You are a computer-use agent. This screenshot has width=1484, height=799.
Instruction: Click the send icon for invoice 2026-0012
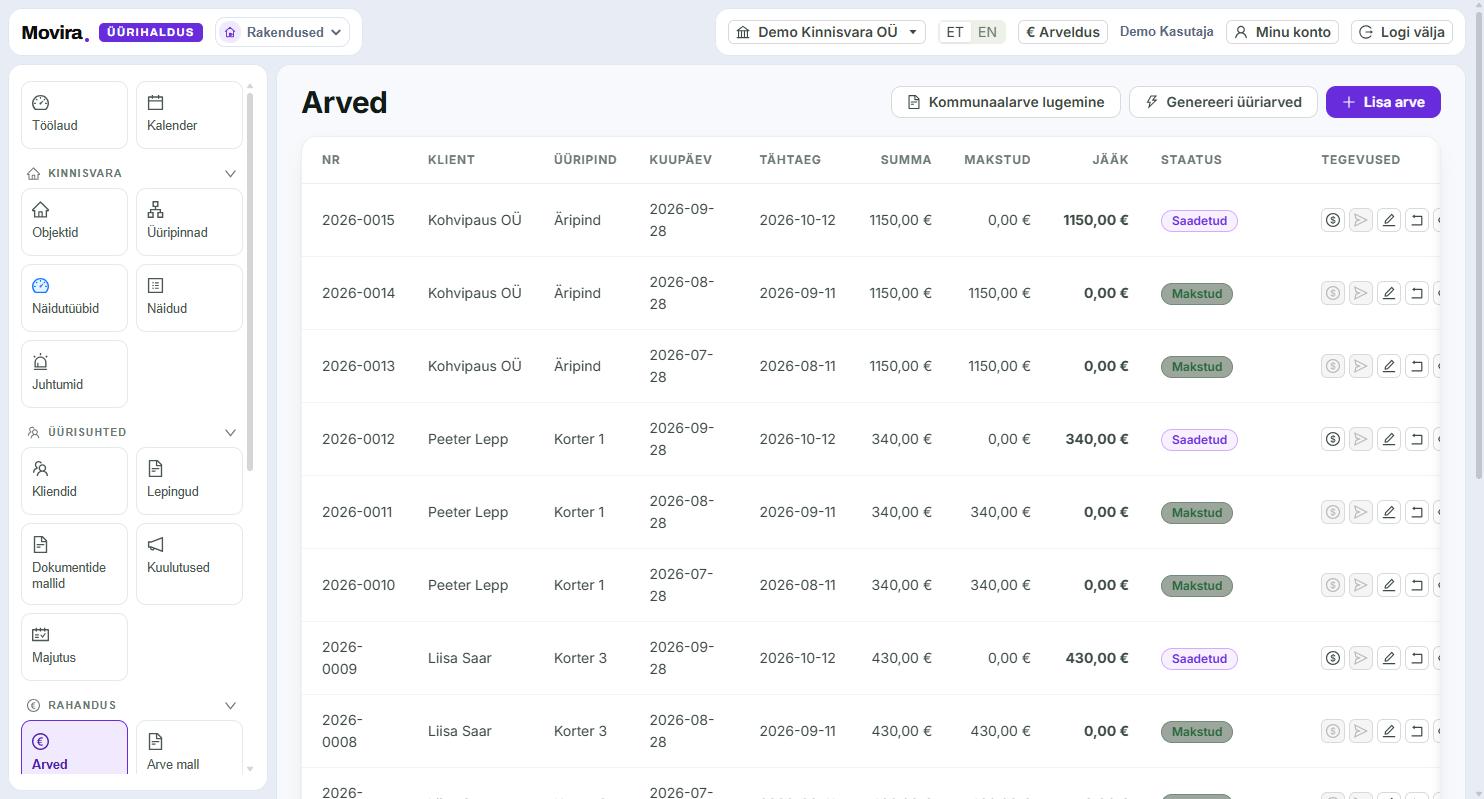pos(1360,439)
